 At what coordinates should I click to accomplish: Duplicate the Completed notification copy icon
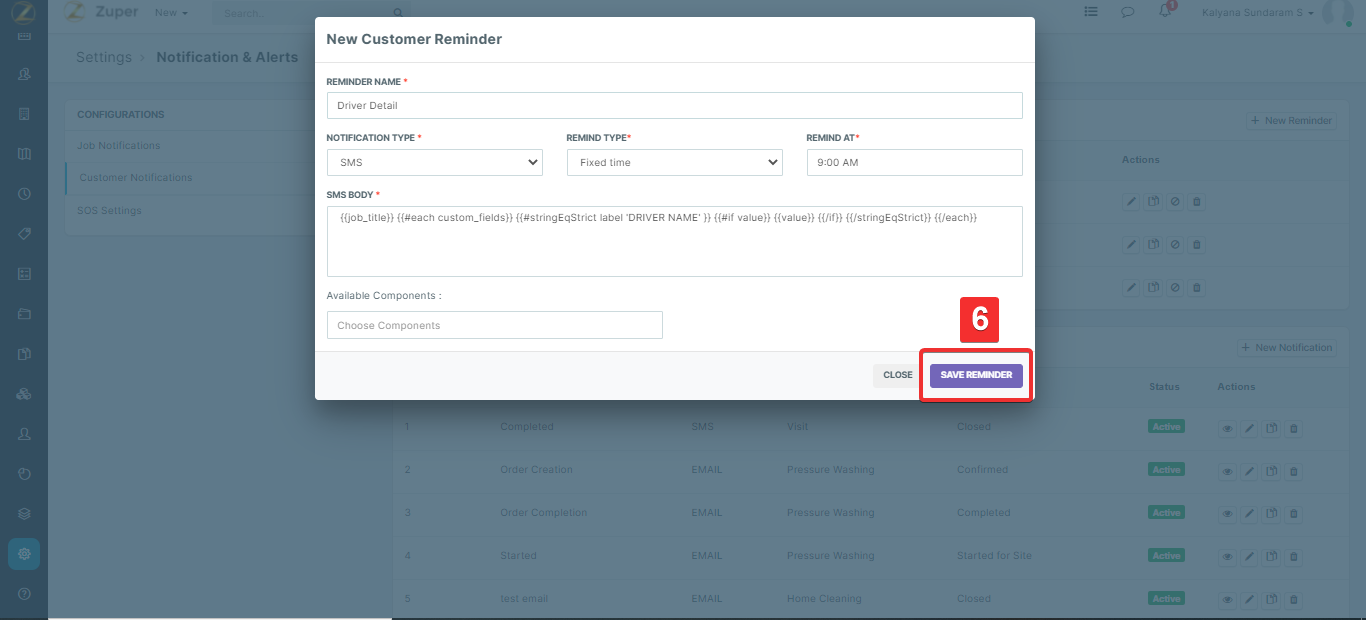click(x=1271, y=429)
